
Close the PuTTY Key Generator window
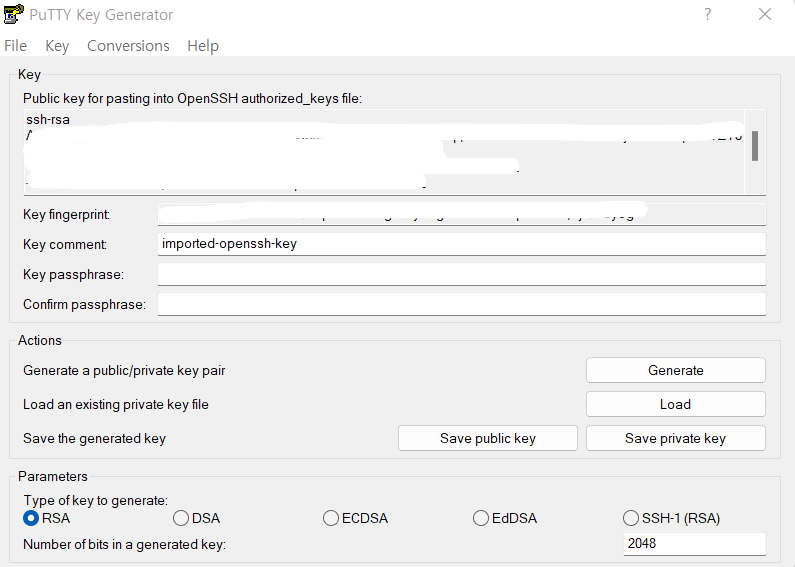[x=765, y=14]
